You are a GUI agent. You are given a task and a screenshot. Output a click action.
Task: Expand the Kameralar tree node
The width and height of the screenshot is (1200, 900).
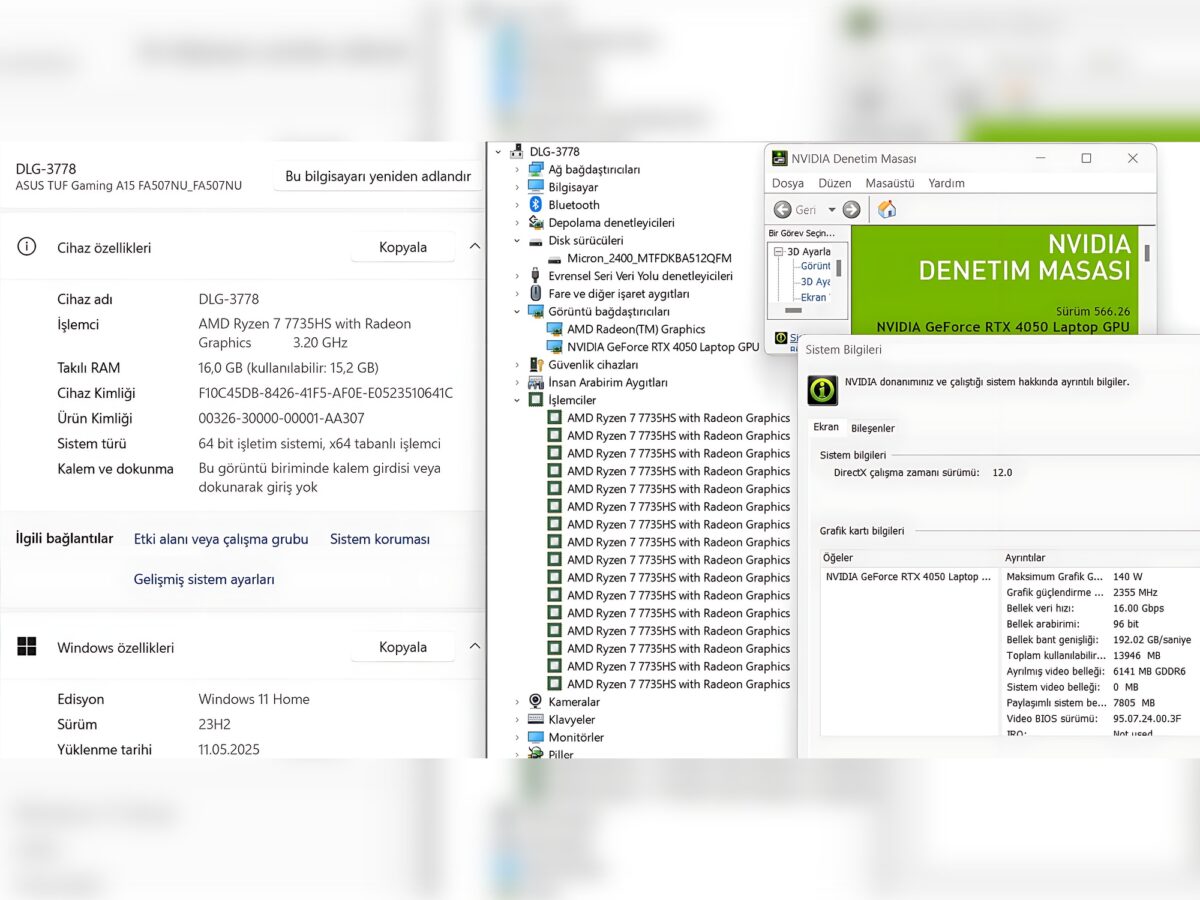tap(517, 702)
